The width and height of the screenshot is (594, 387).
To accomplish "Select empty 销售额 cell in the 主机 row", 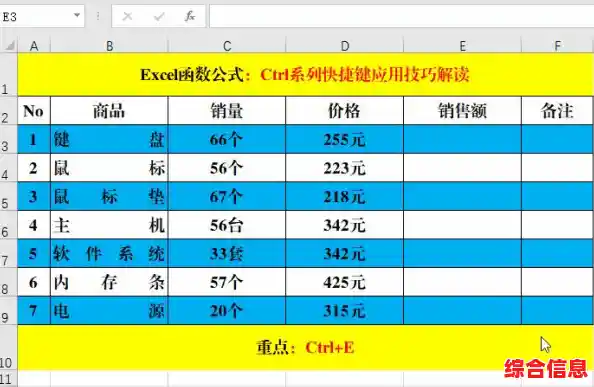I will (x=462, y=225).
